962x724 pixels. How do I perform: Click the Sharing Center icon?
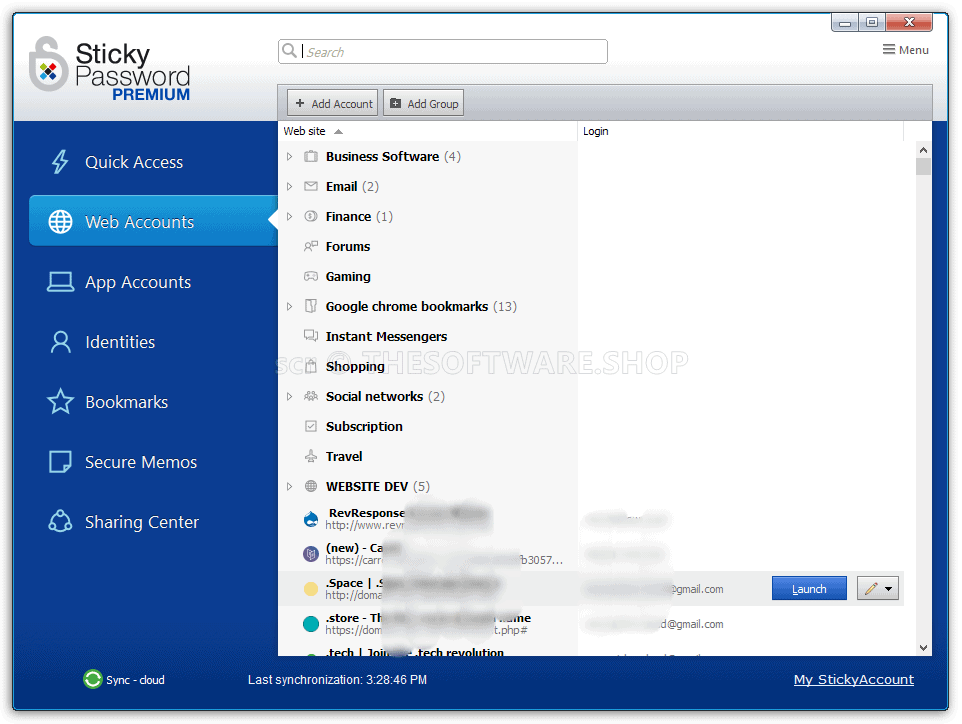click(60, 521)
